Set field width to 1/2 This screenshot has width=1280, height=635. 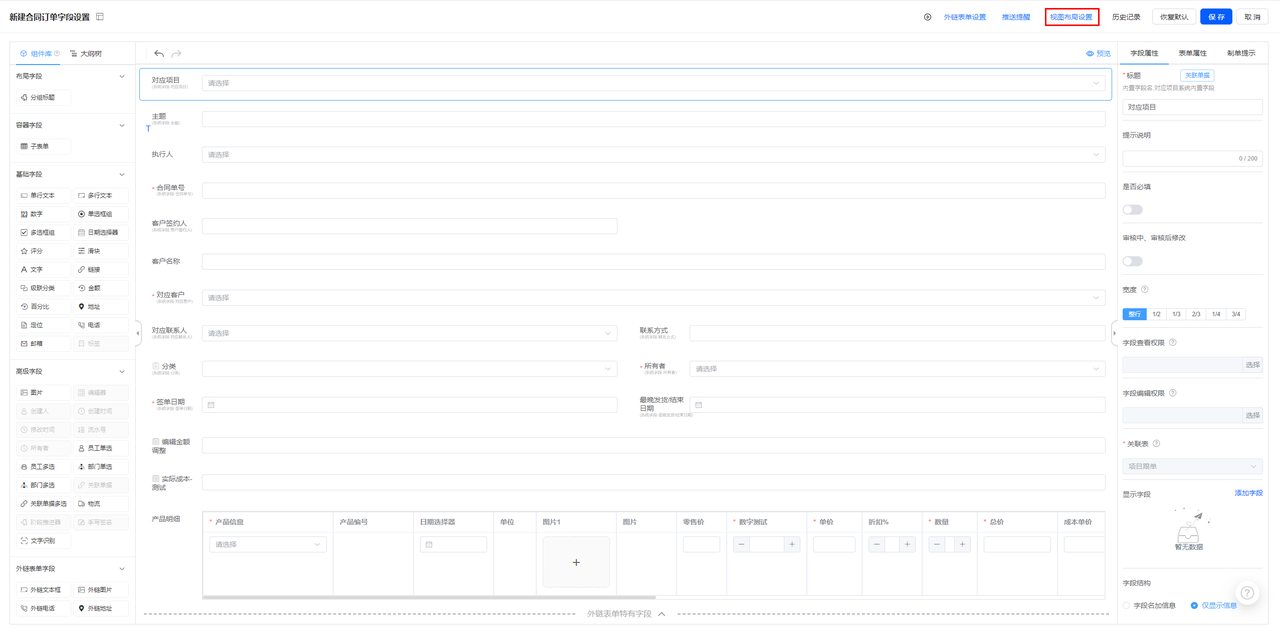[1157, 314]
